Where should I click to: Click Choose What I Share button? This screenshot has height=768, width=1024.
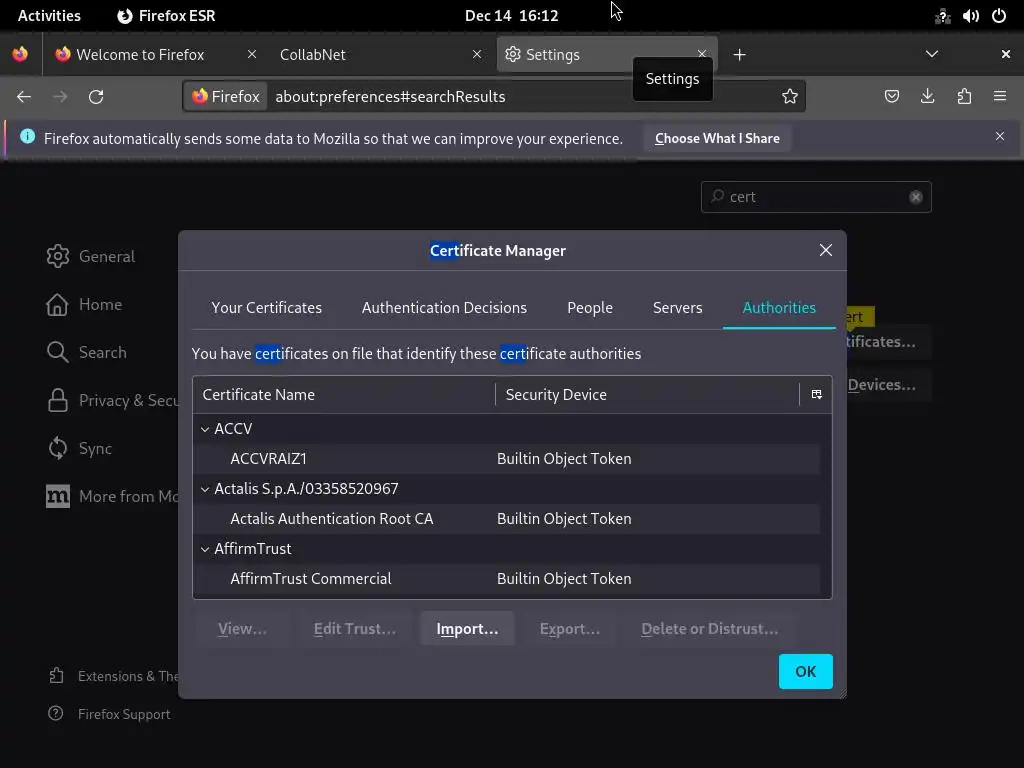(x=717, y=138)
